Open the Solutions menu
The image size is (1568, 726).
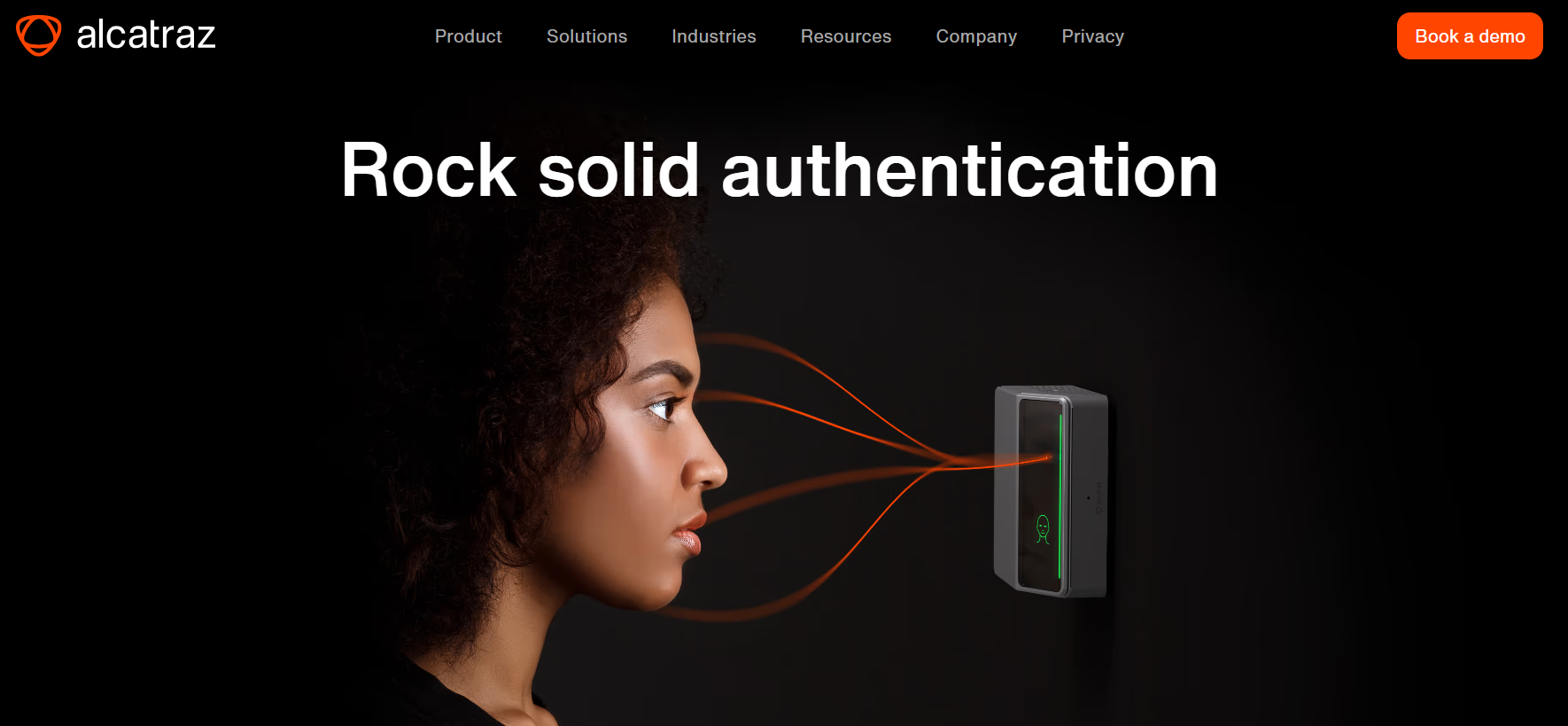tap(586, 36)
